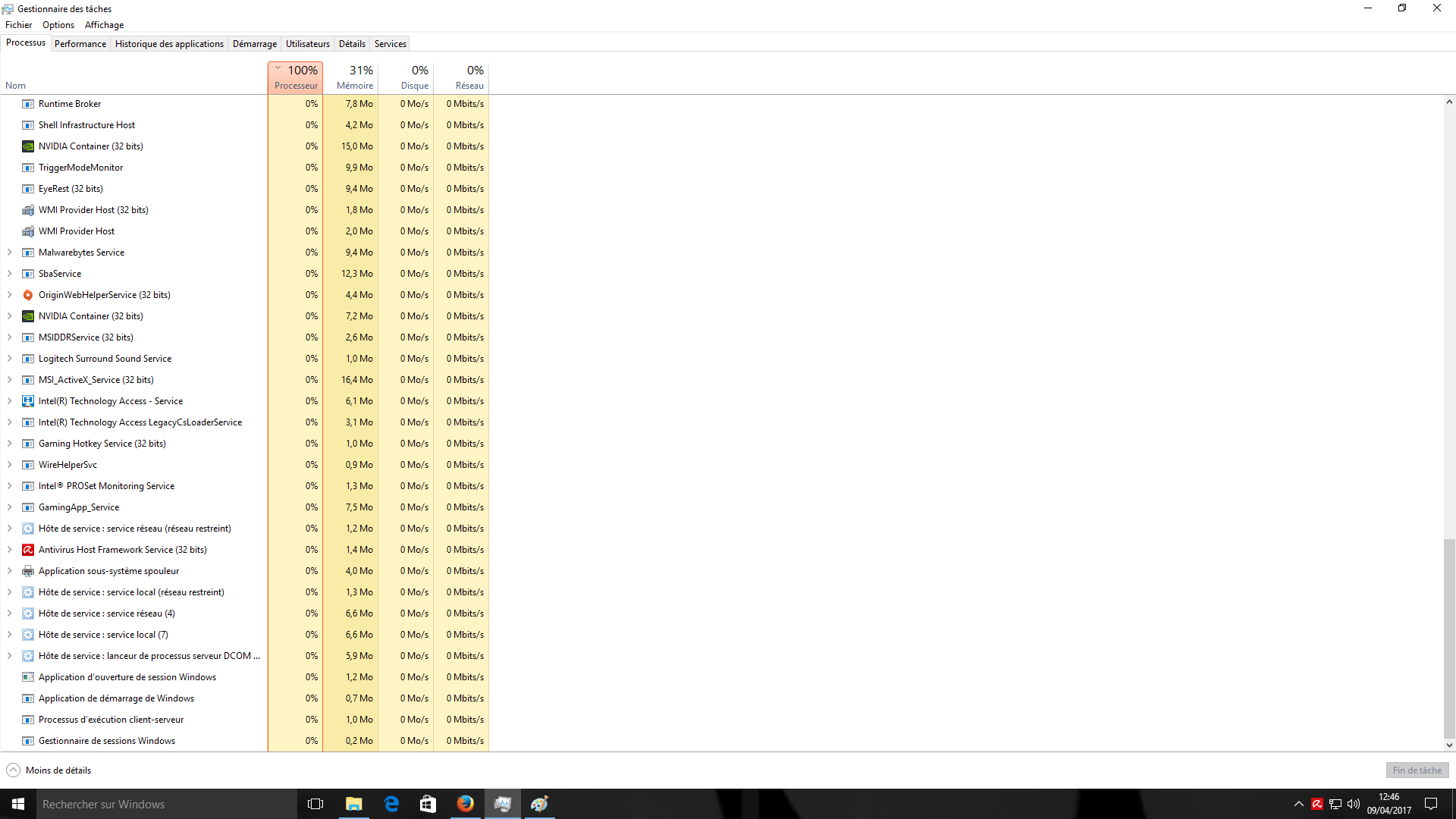1456x819 pixels.
Task: Open the Options menu
Action: [x=58, y=25]
